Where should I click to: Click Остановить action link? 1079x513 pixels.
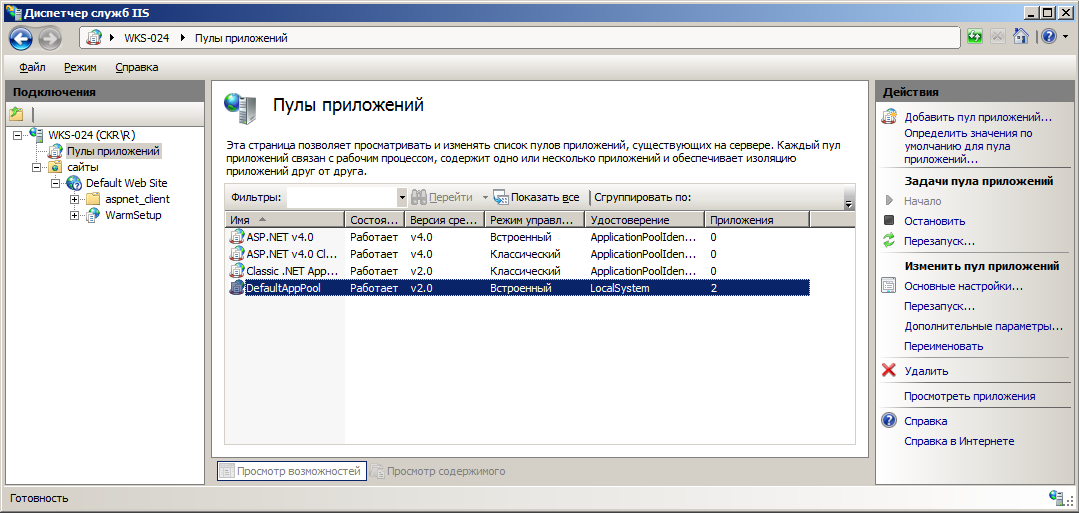point(934,221)
